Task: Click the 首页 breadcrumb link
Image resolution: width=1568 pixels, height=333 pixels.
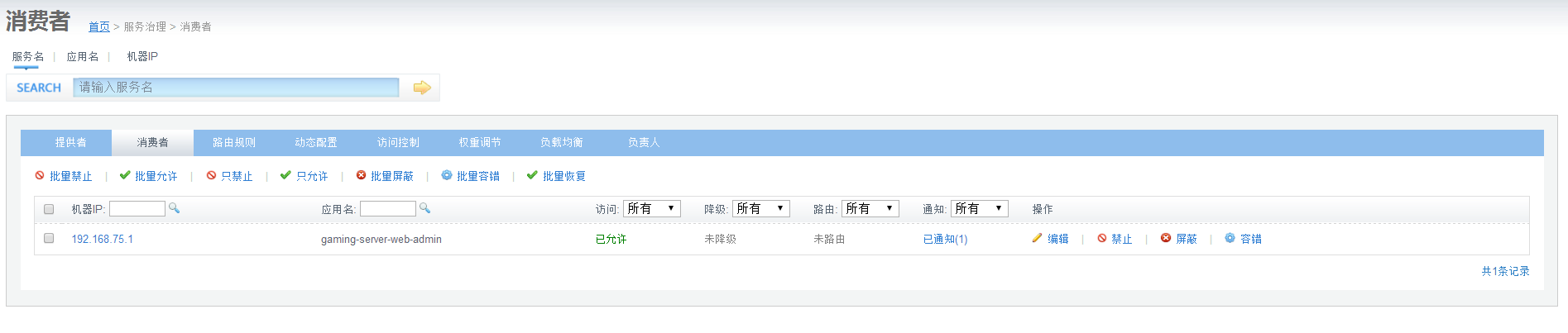Action: (99, 26)
